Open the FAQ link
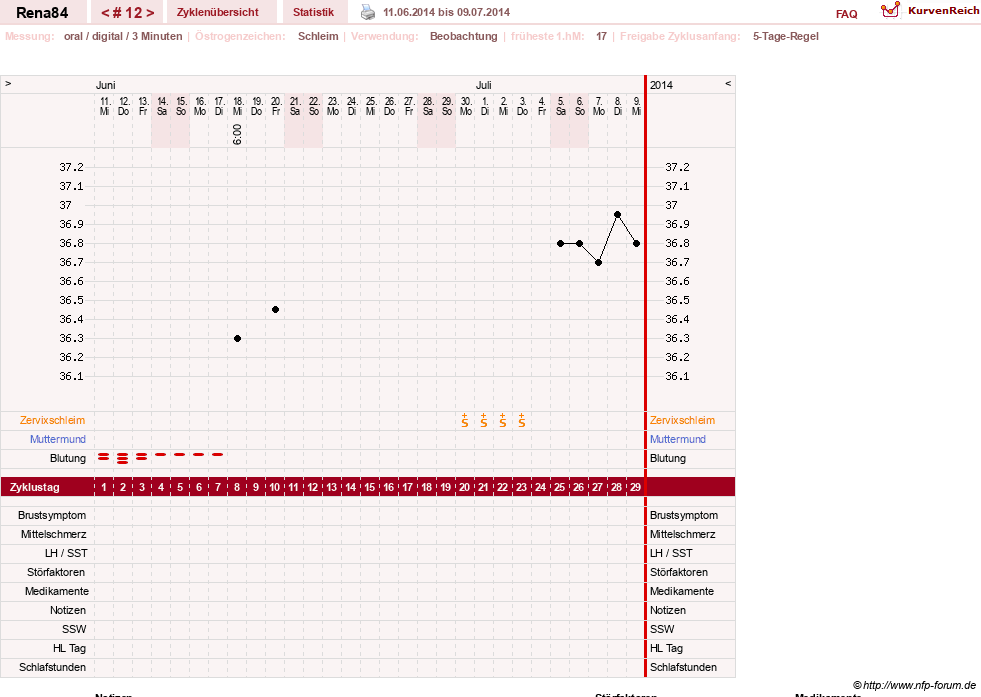 pos(846,14)
